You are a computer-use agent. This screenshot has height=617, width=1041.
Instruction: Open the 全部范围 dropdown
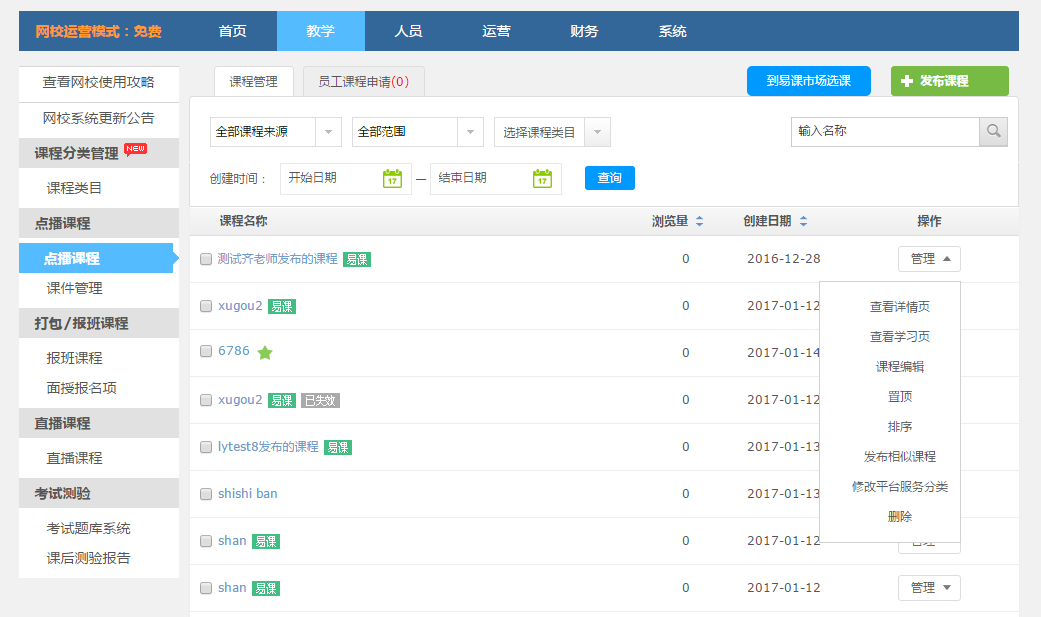pyautogui.click(x=471, y=132)
